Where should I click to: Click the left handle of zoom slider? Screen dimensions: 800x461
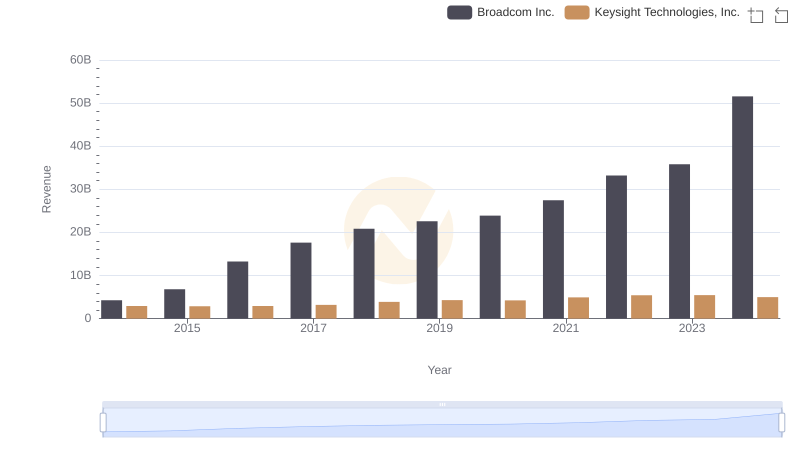click(x=103, y=423)
